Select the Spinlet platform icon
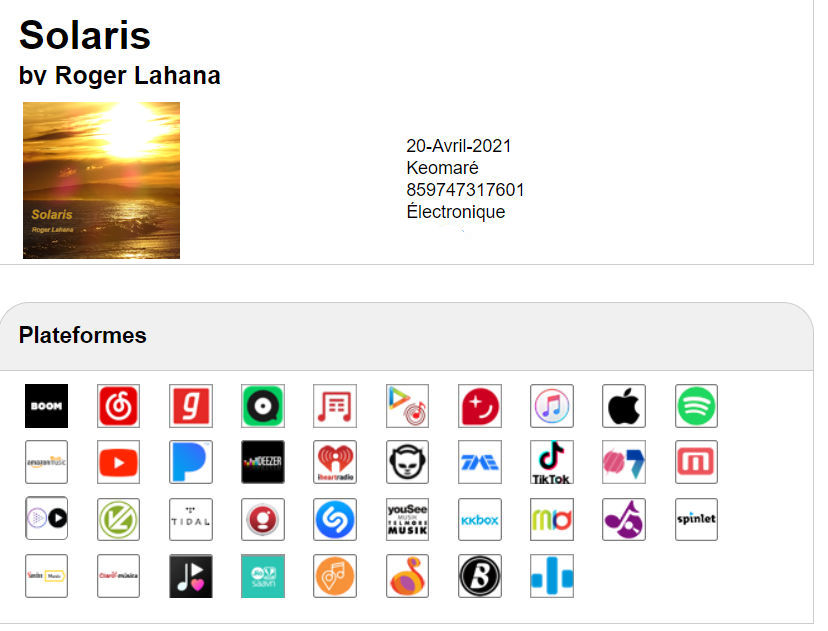 pos(696,519)
